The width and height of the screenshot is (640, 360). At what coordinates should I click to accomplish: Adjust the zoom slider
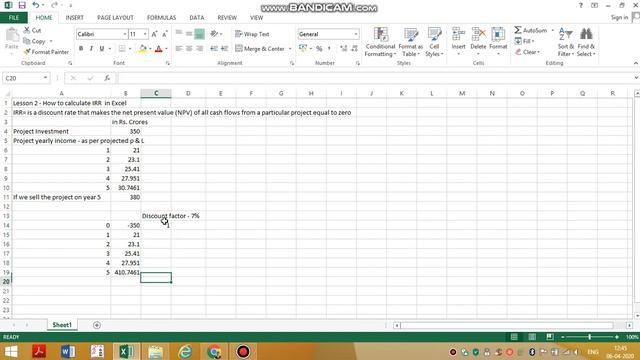589,337
